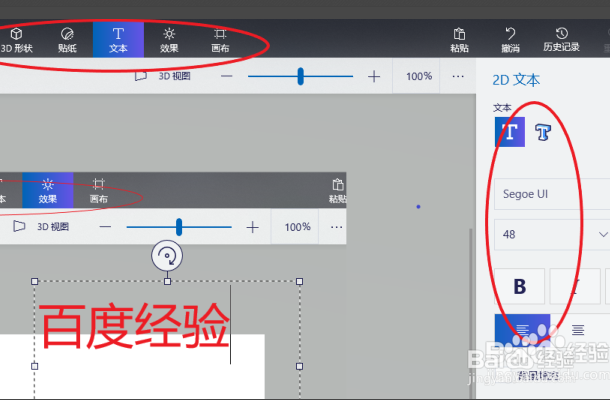Select the 3D text mode icon
Viewport: 610px width, 400px height.
(x=543, y=132)
